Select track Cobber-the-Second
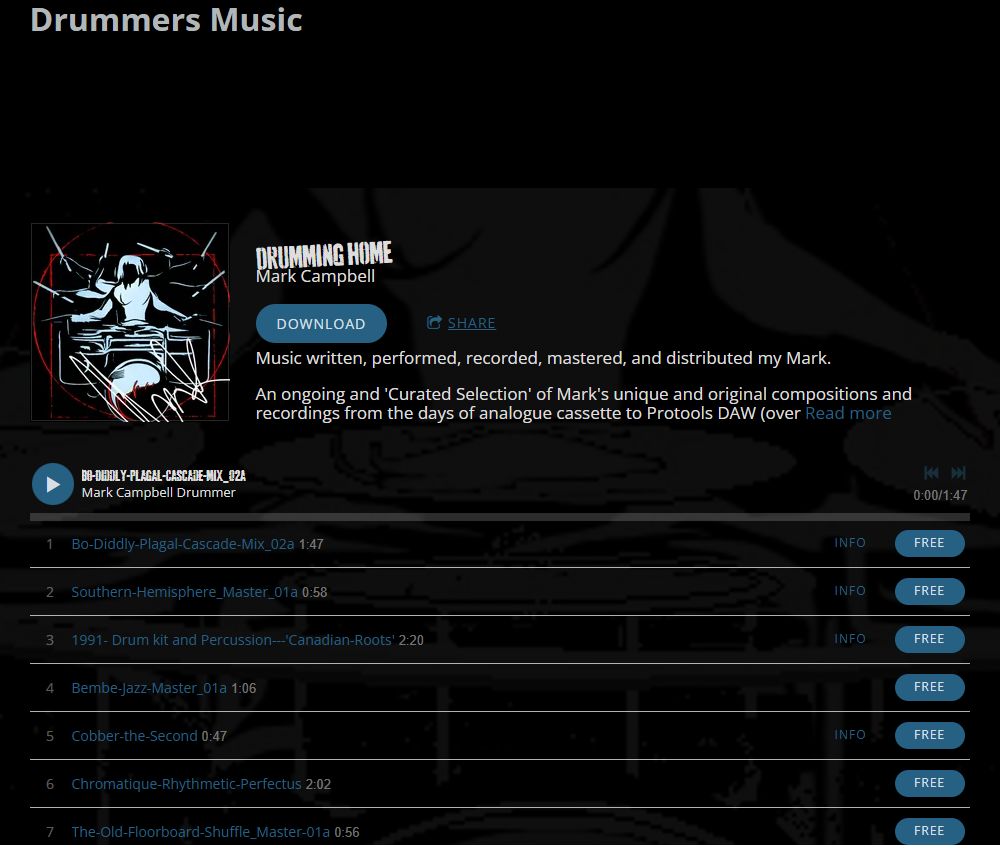The width and height of the screenshot is (1000, 845). [x=134, y=736]
